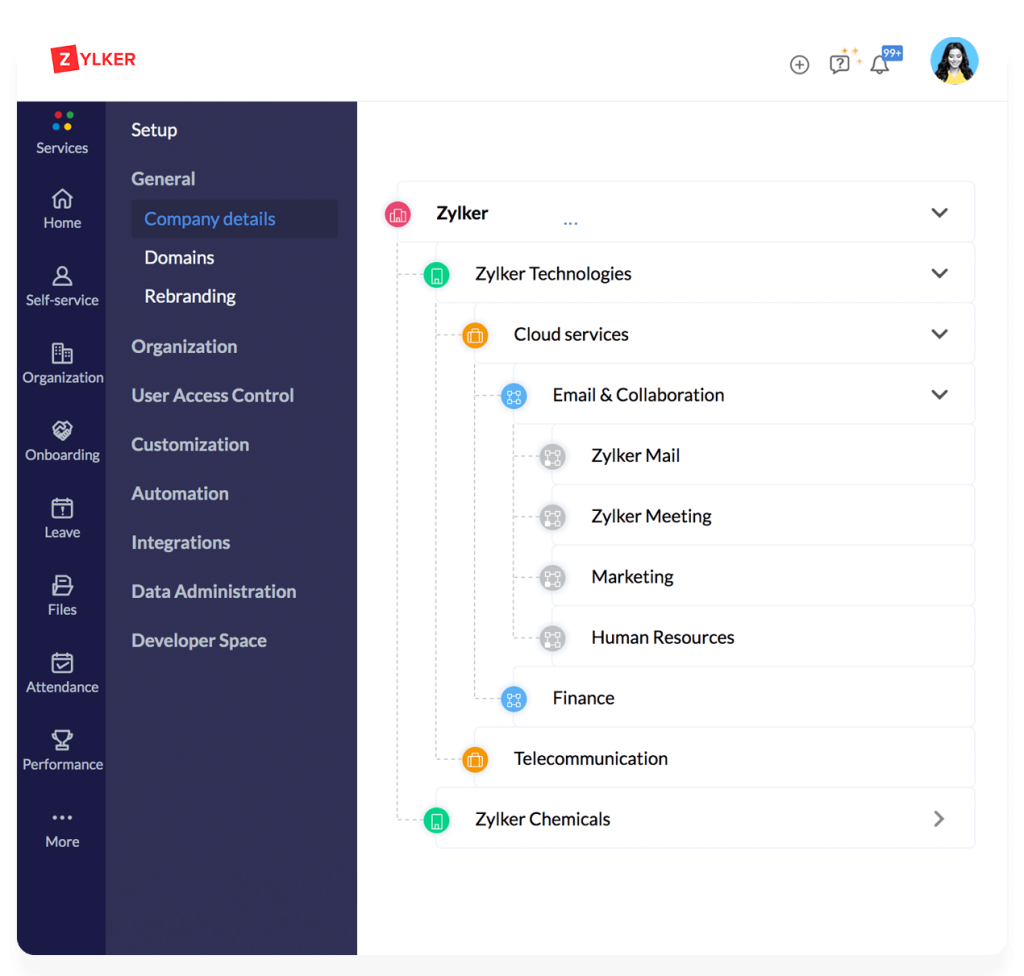
Task: Click the plus icon in top bar
Action: (799, 64)
